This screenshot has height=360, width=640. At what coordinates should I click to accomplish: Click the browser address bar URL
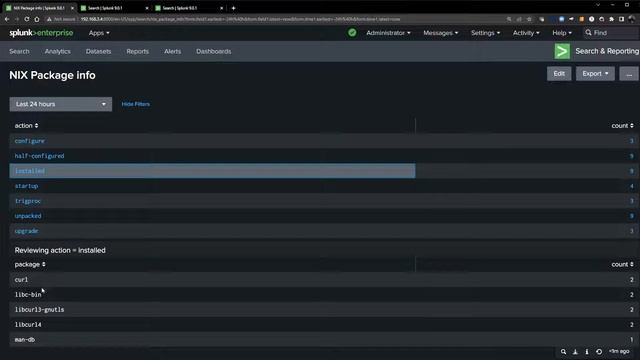click(241, 19)
